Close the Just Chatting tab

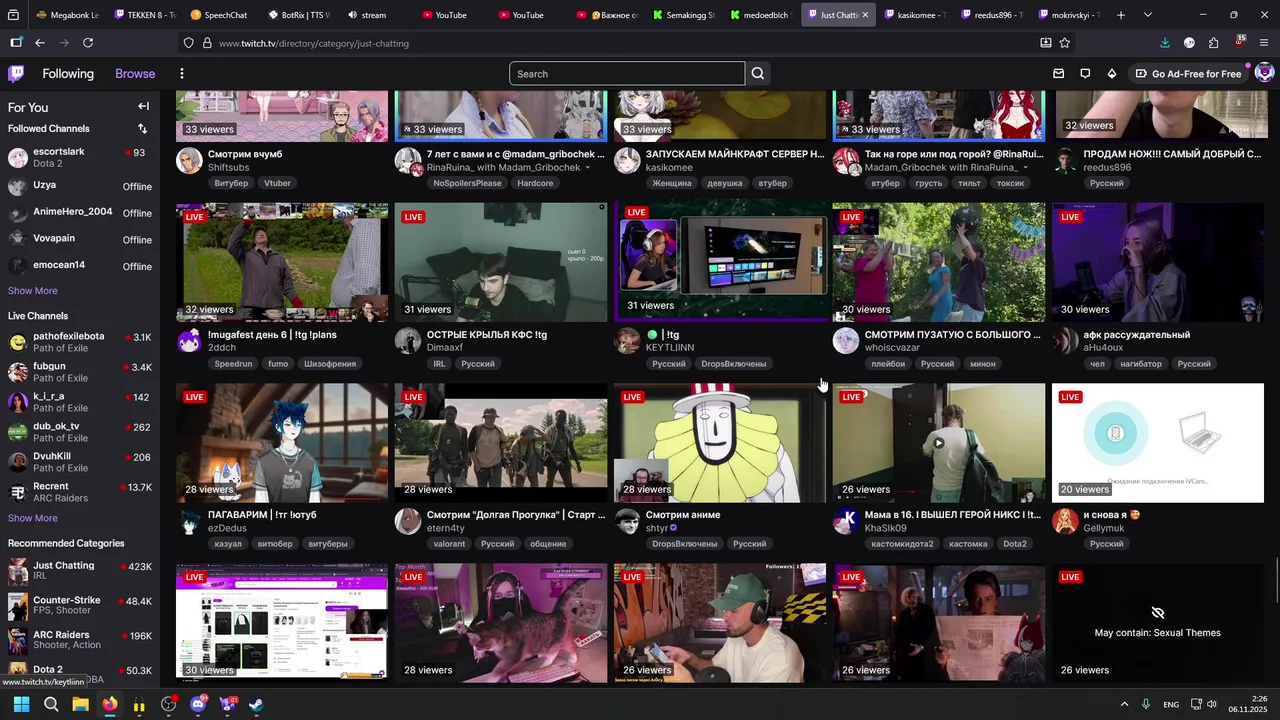[865, 15]
